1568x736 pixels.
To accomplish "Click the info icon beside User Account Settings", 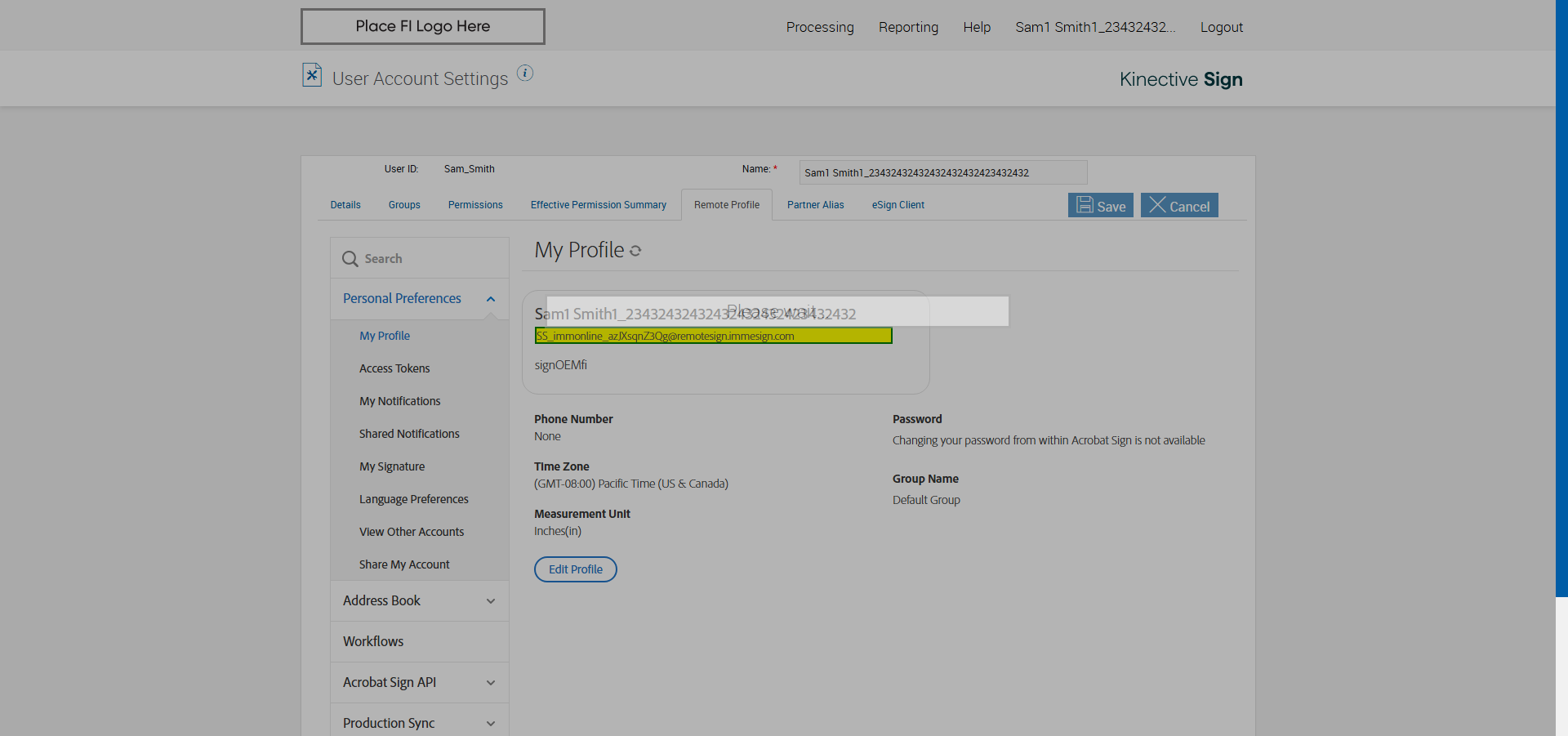I will [525, 74].
